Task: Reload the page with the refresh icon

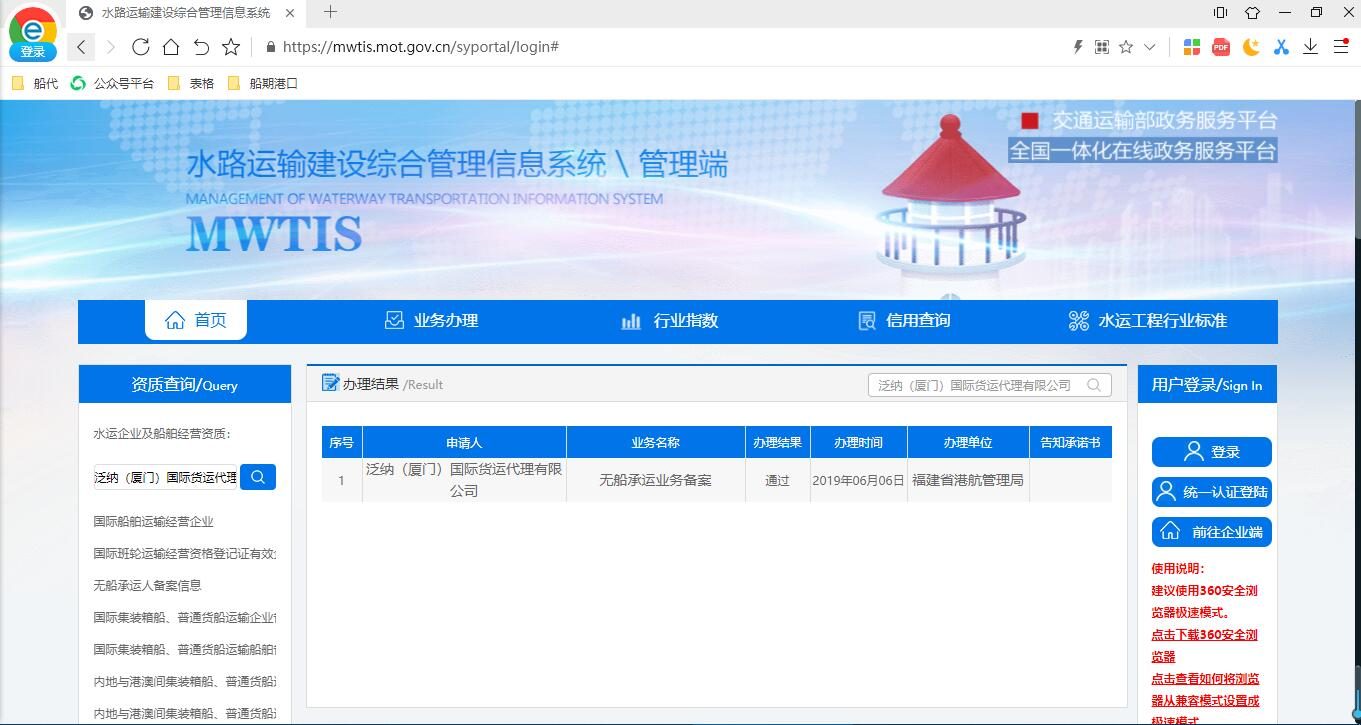Action: [x=140, y=47]
